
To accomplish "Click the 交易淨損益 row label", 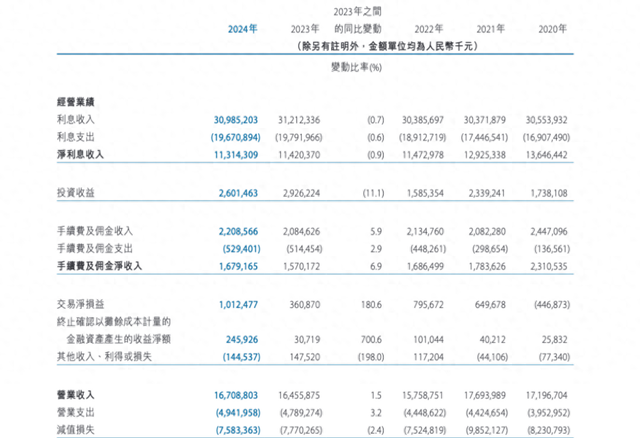I will point(80,305).
